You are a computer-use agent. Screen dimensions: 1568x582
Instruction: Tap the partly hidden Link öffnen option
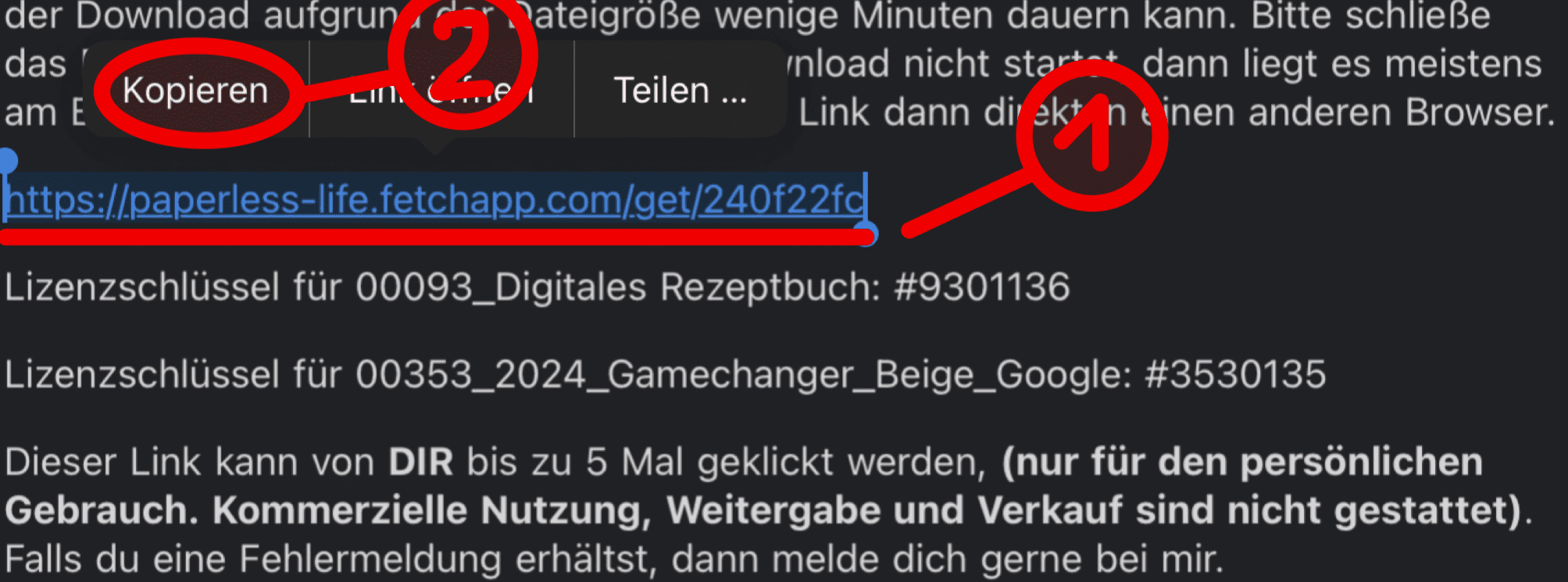[x=441, y=91]
